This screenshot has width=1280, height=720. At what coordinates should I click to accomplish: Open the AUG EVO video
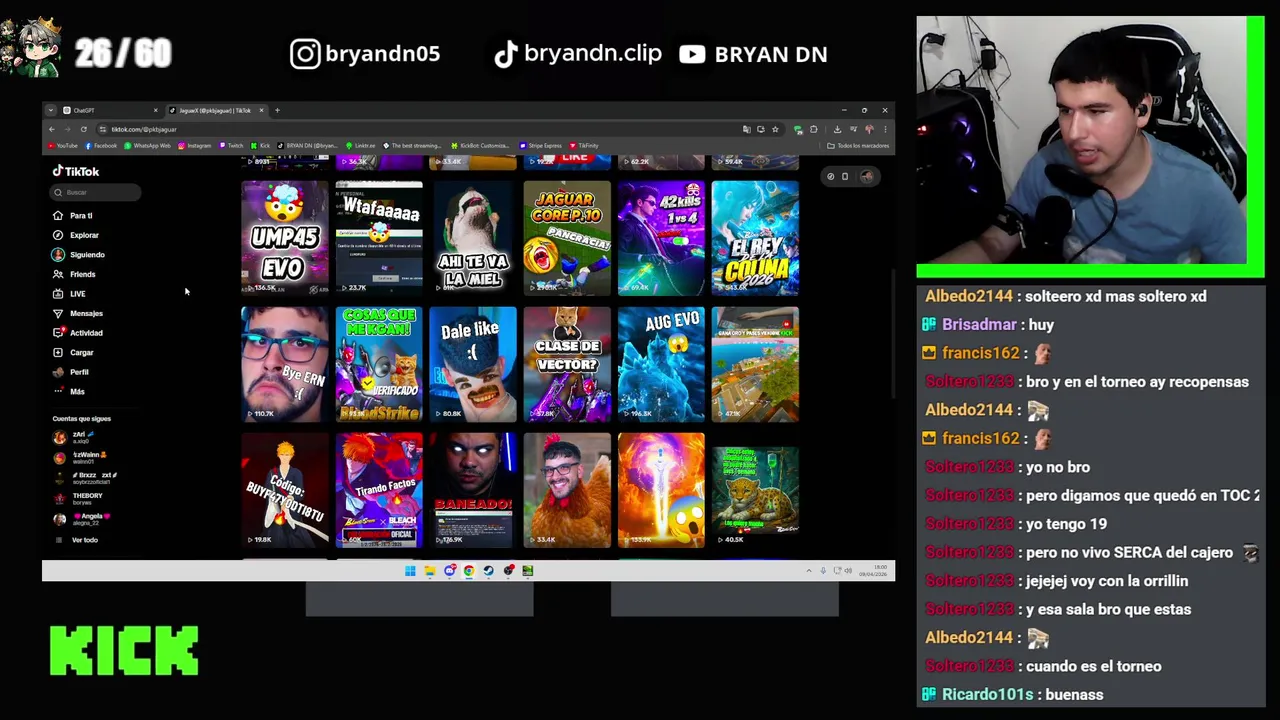click(x=661, y=364)
